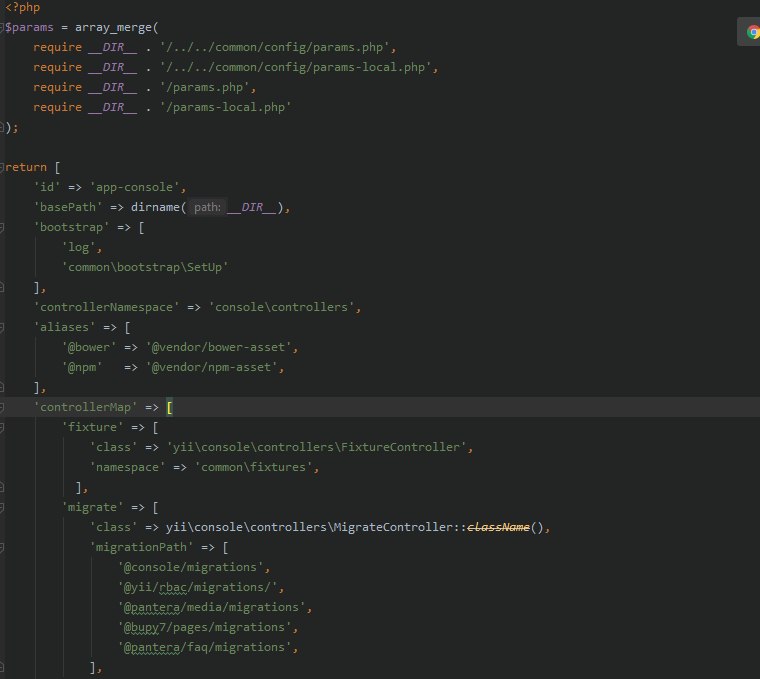Click the MigrateController class reference
Image resolution: width=760 pixels, height=679 pixels.
[309, 527]
